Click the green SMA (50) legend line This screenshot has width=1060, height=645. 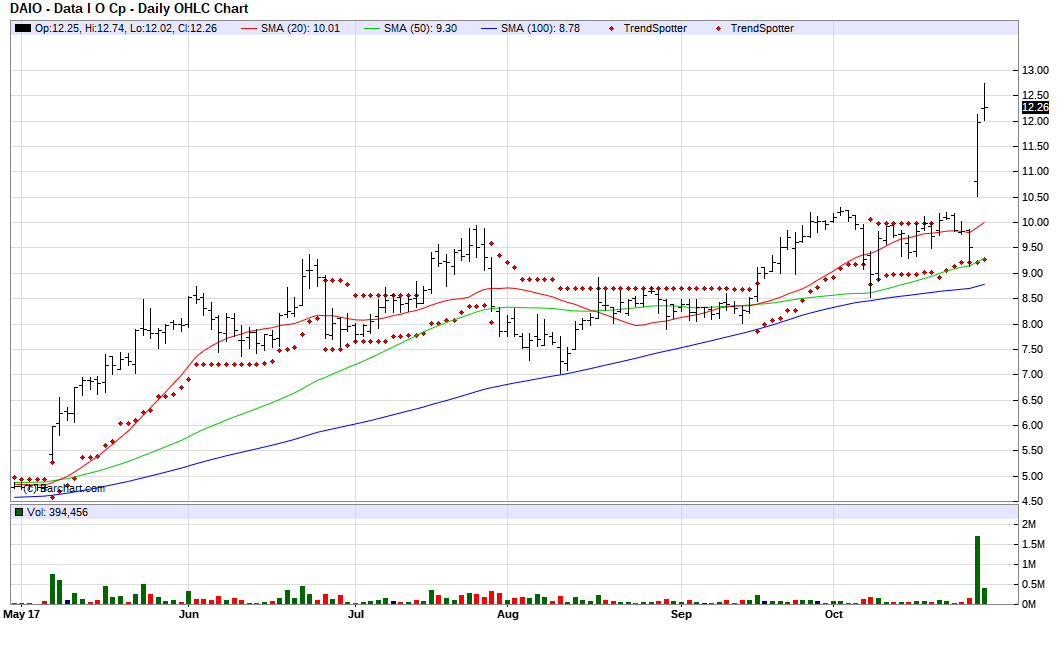[372, 28]
